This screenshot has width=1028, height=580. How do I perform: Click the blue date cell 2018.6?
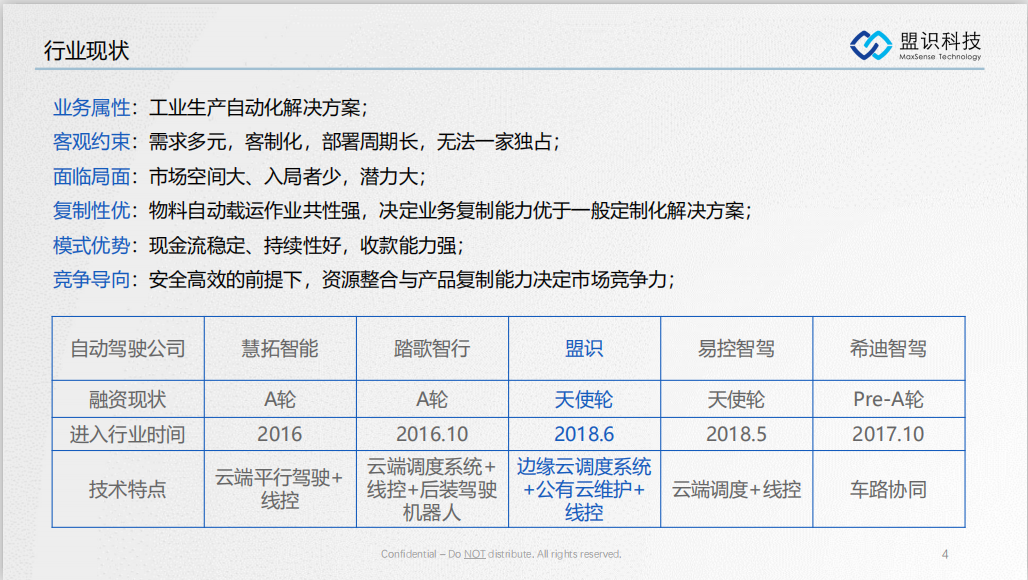pyautogui.click(x=584, y=434)
